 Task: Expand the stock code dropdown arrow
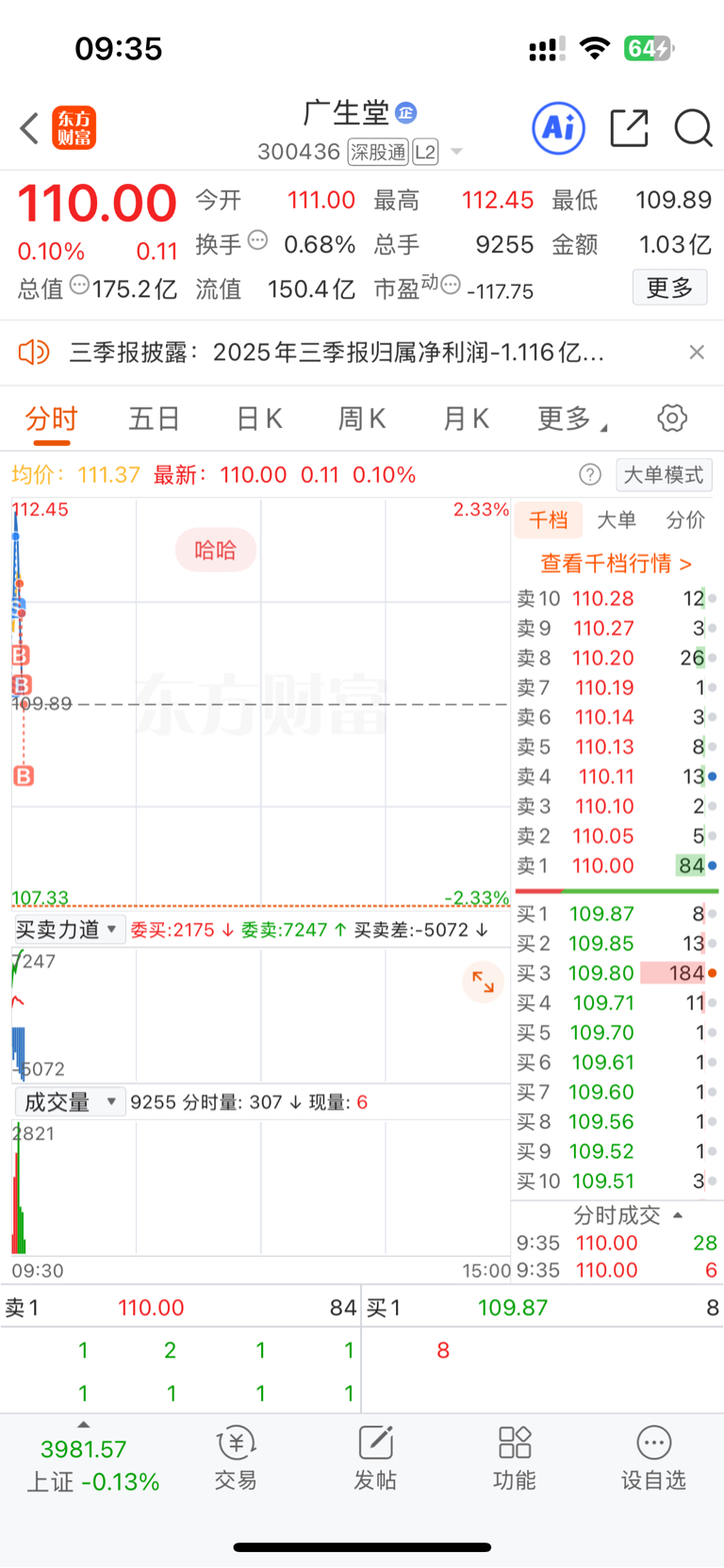tap(457, 152)
